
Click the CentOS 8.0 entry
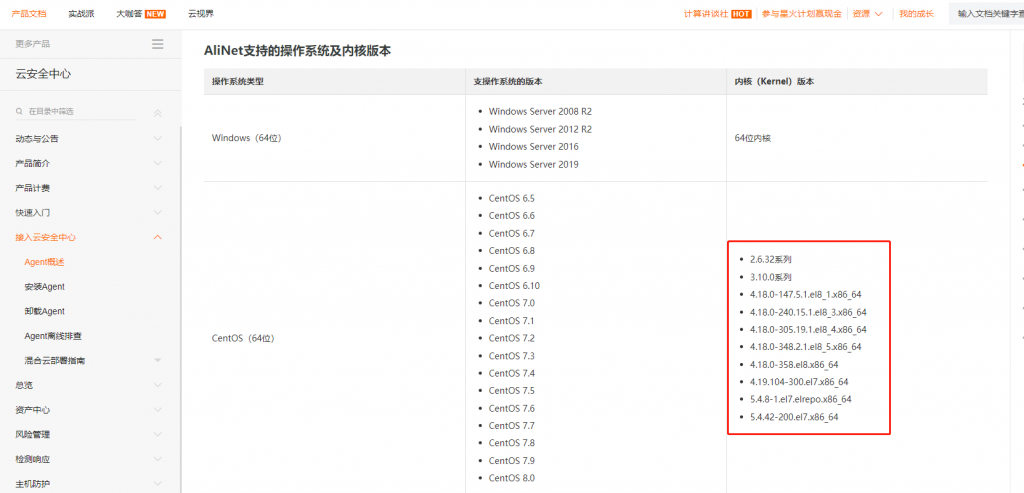[511, 478]
